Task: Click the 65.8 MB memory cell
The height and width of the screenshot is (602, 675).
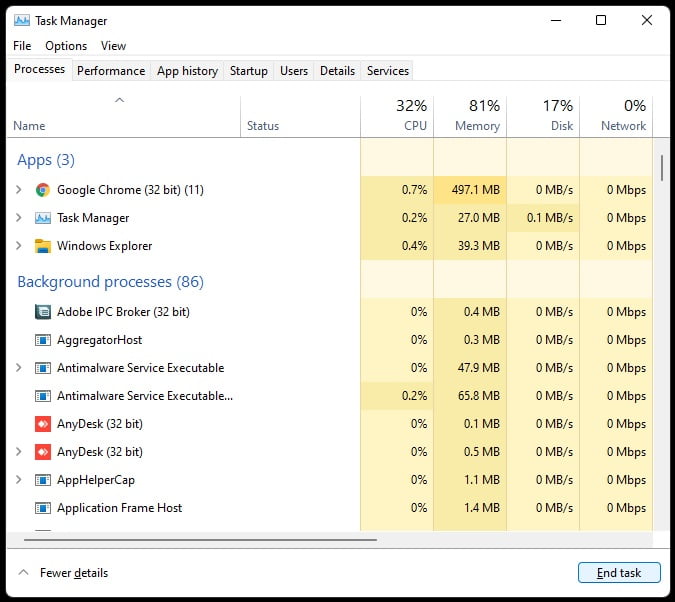Action: [470, 396]
